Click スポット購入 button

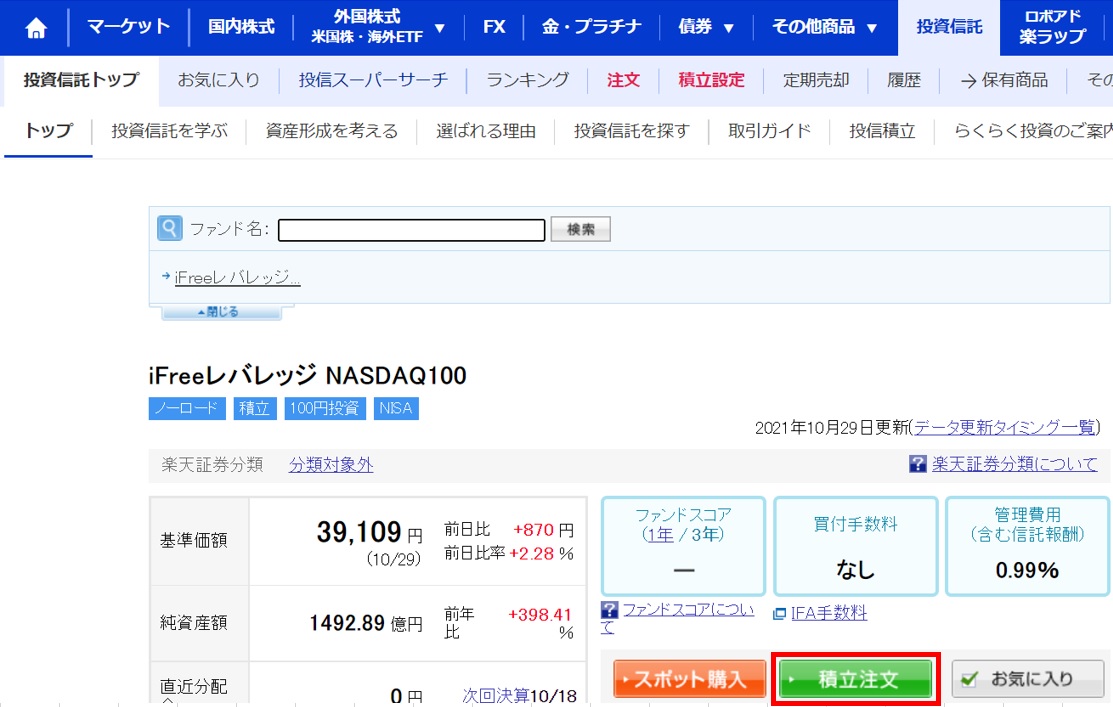689,679
